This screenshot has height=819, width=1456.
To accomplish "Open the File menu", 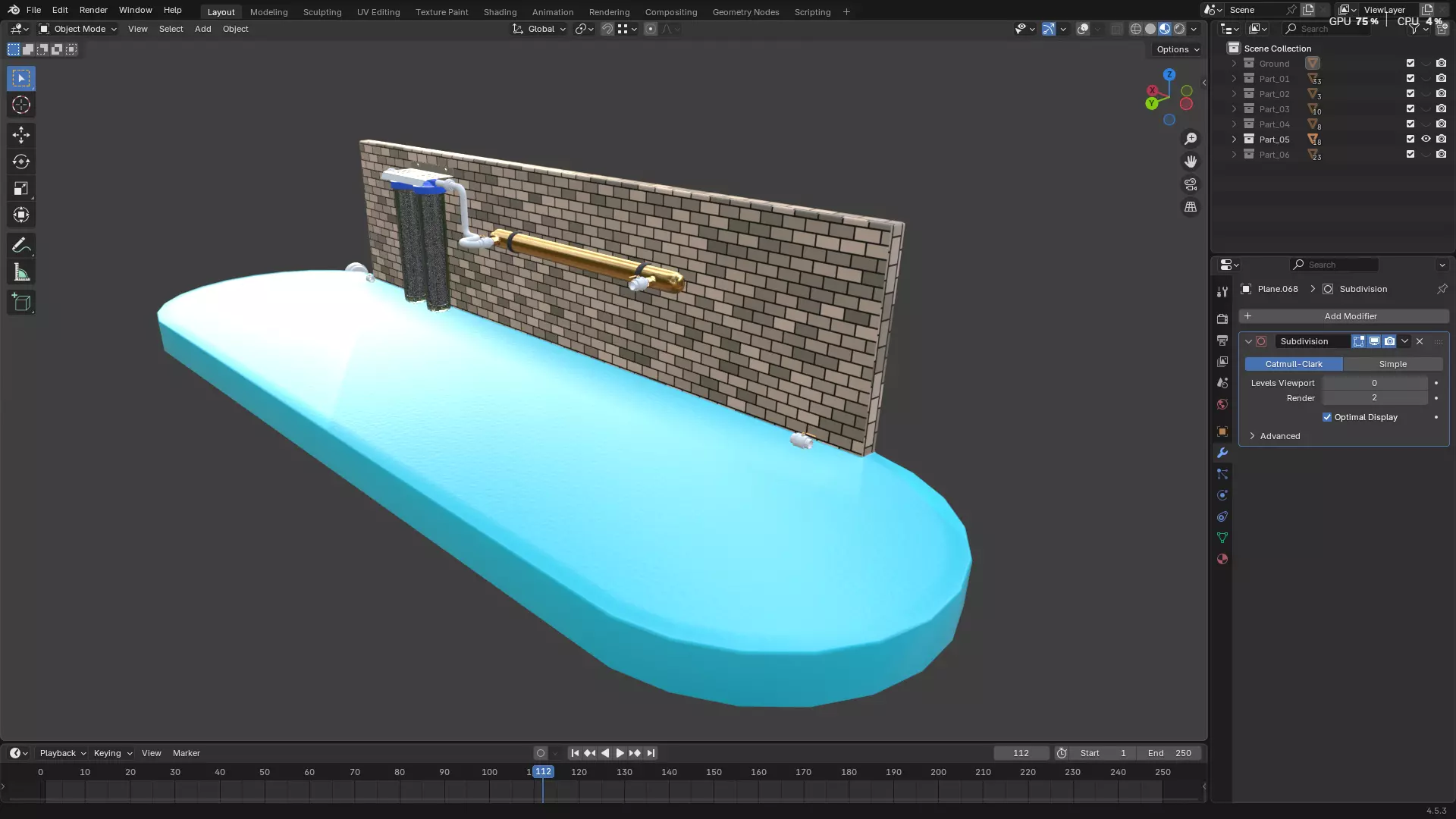I will 33,10.
